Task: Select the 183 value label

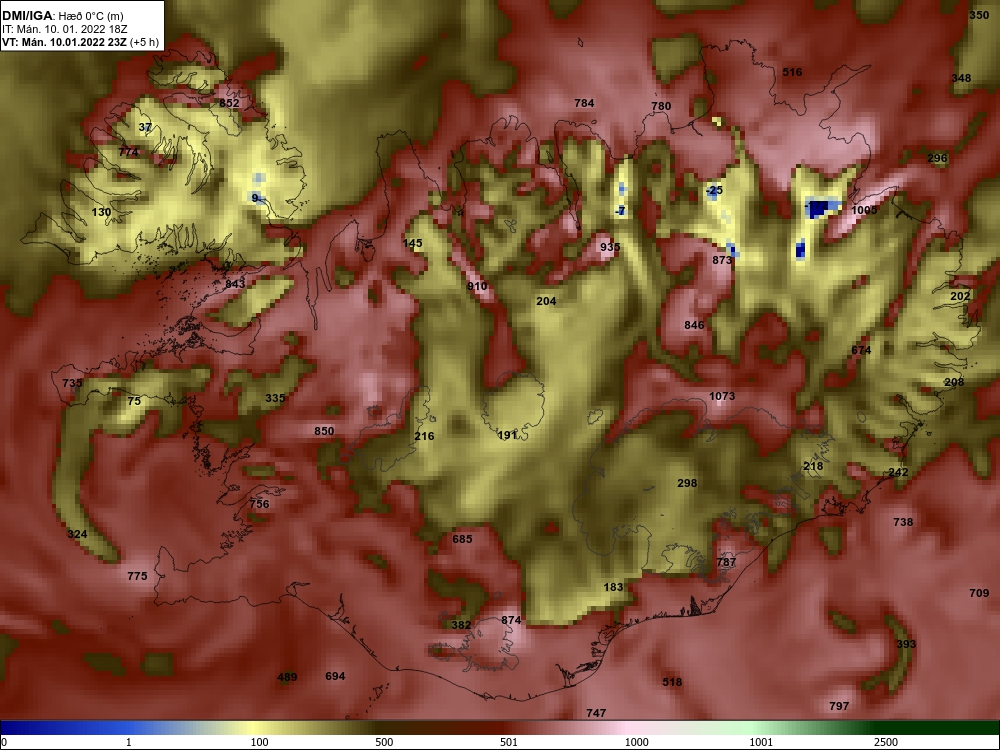Action: coord(613,587)
